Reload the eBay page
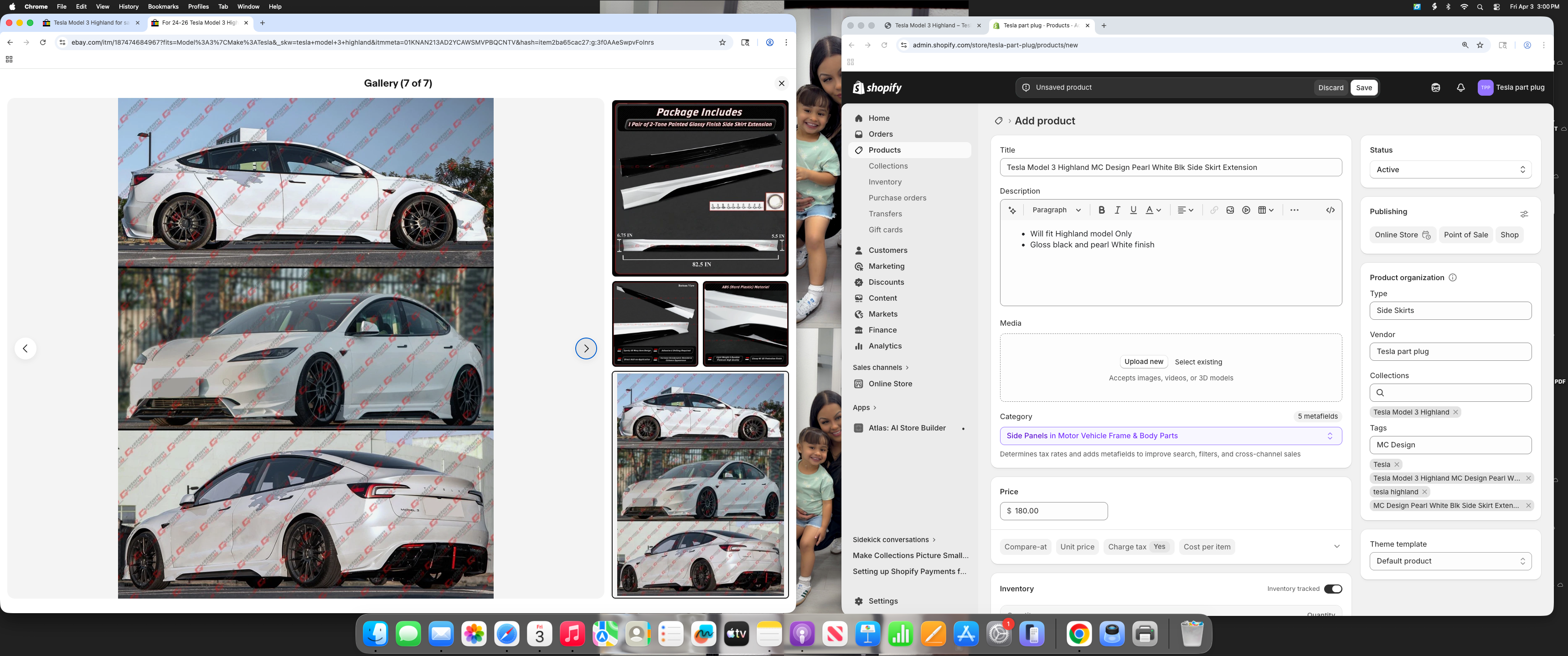This screenshot has height=656, width=1568. pos(42,43)
